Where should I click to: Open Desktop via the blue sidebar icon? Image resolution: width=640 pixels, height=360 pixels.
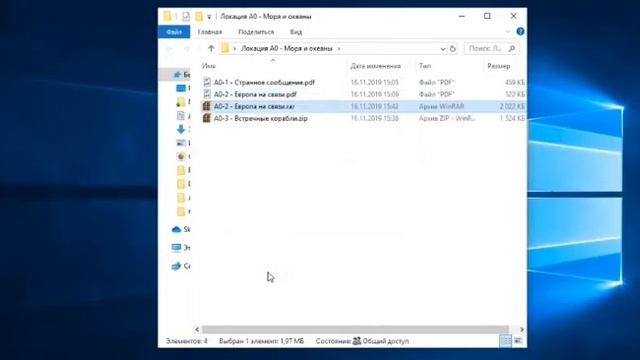click(181, 88)
